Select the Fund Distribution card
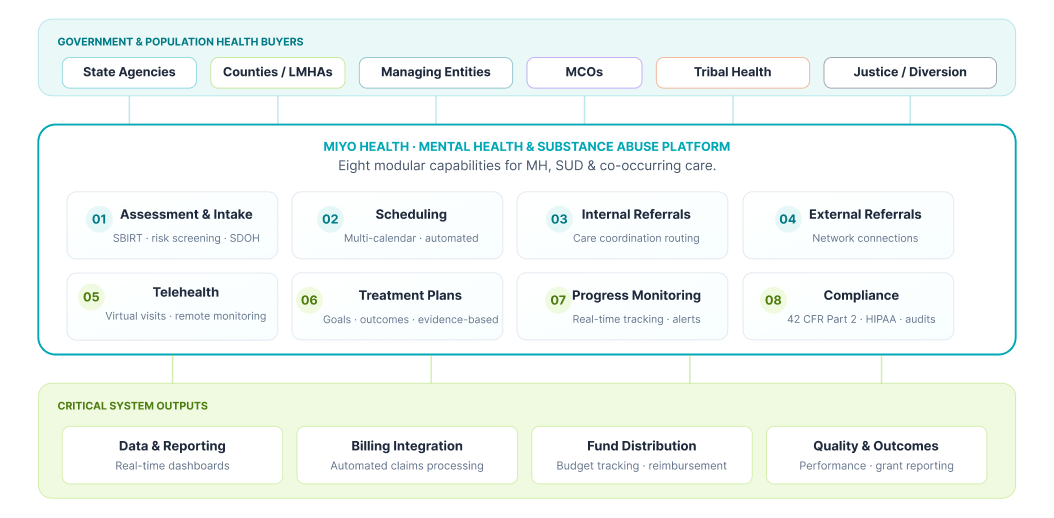 coord(641,455)
